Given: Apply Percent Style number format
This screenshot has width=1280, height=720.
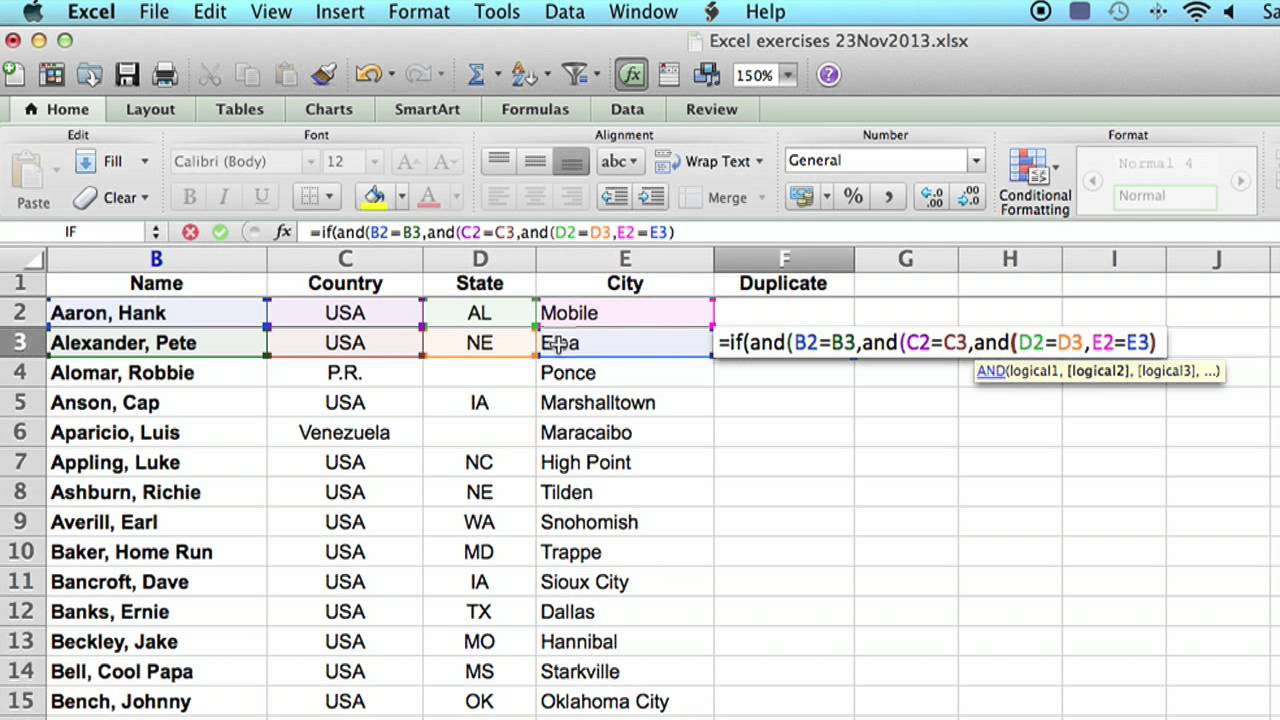Looking at the screenshot, I should point(853,197).
